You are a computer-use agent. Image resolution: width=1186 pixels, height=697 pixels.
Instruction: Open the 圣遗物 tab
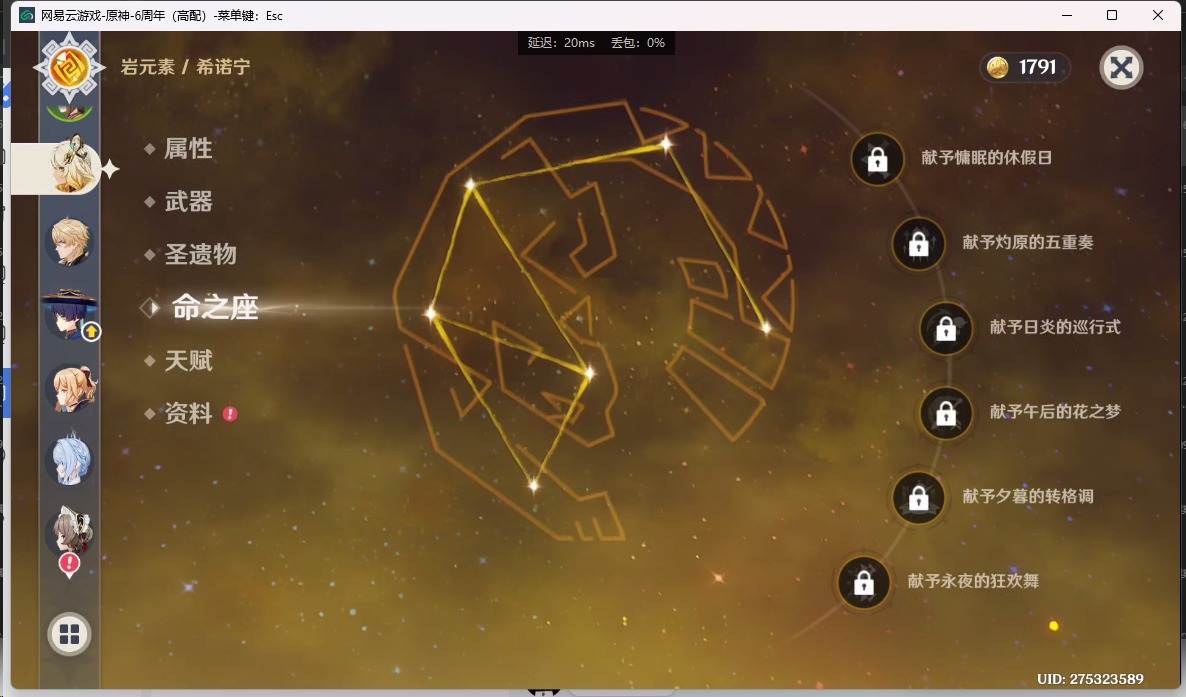pyautogui.click(x=200, y=254)
